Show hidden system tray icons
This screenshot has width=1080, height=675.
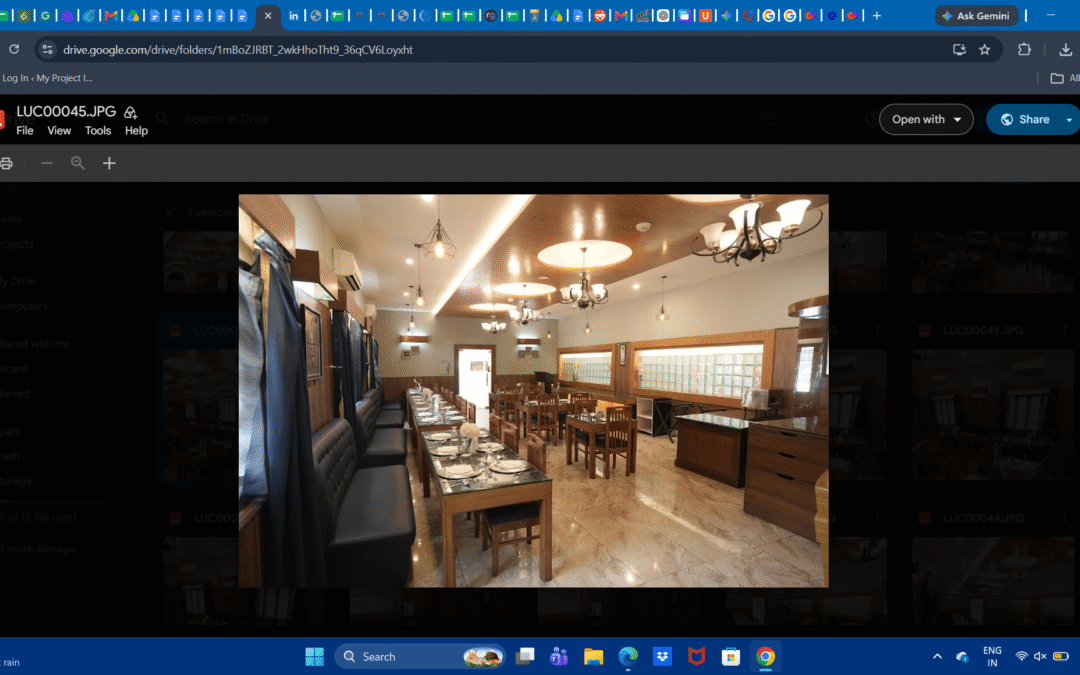937,656
